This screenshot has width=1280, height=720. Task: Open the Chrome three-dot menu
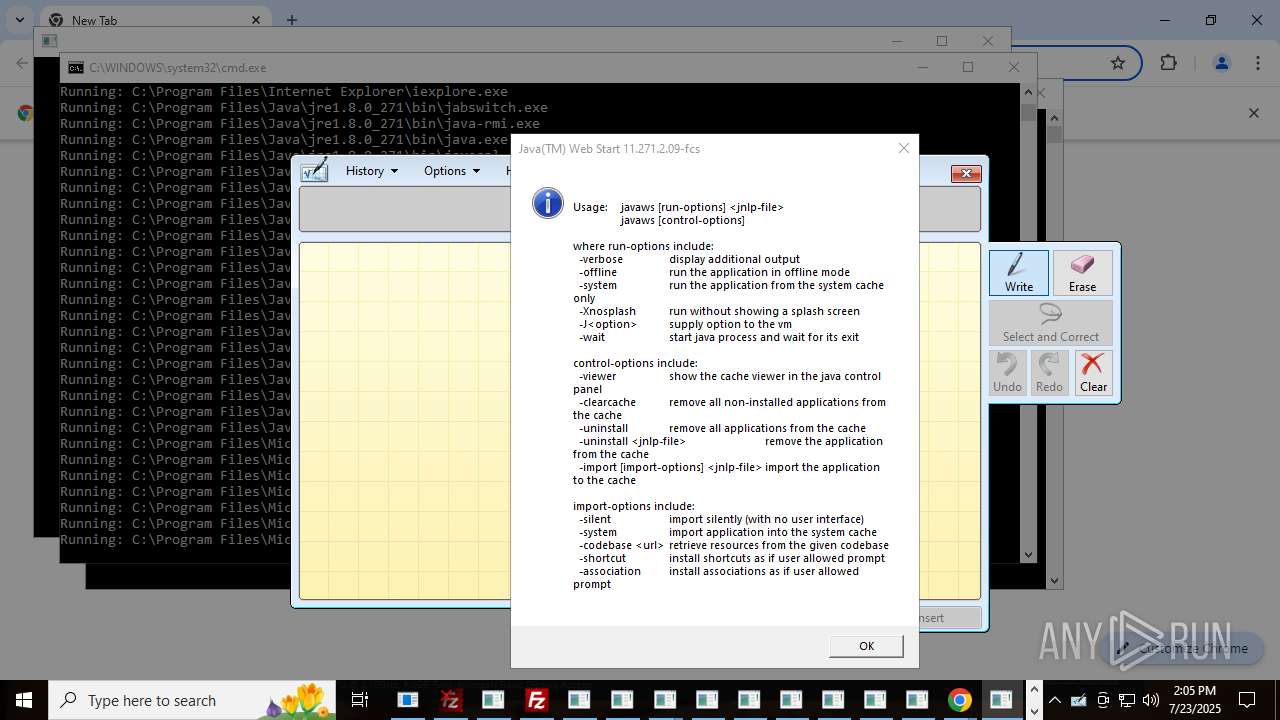click(x=1257, y=63)
